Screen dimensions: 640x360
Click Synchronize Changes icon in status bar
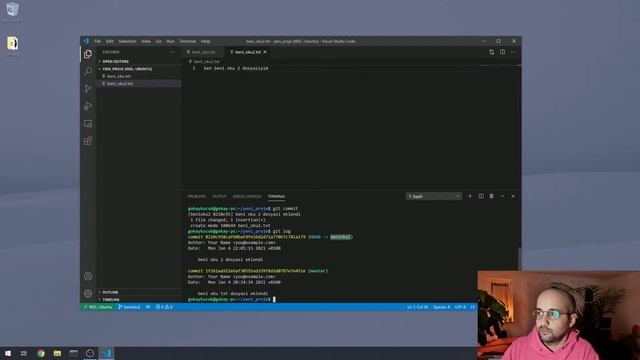(x=148, y=307)
